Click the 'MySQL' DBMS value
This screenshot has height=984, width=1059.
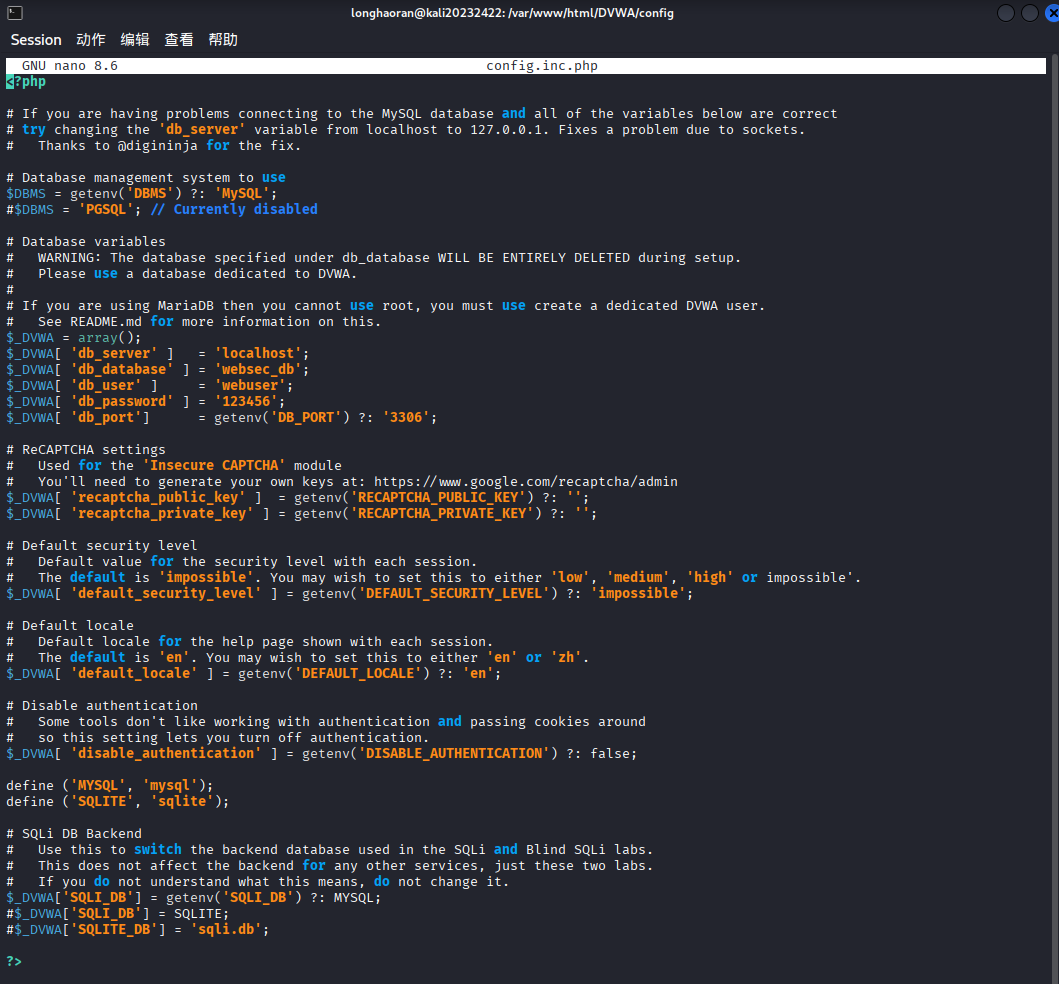242,193
